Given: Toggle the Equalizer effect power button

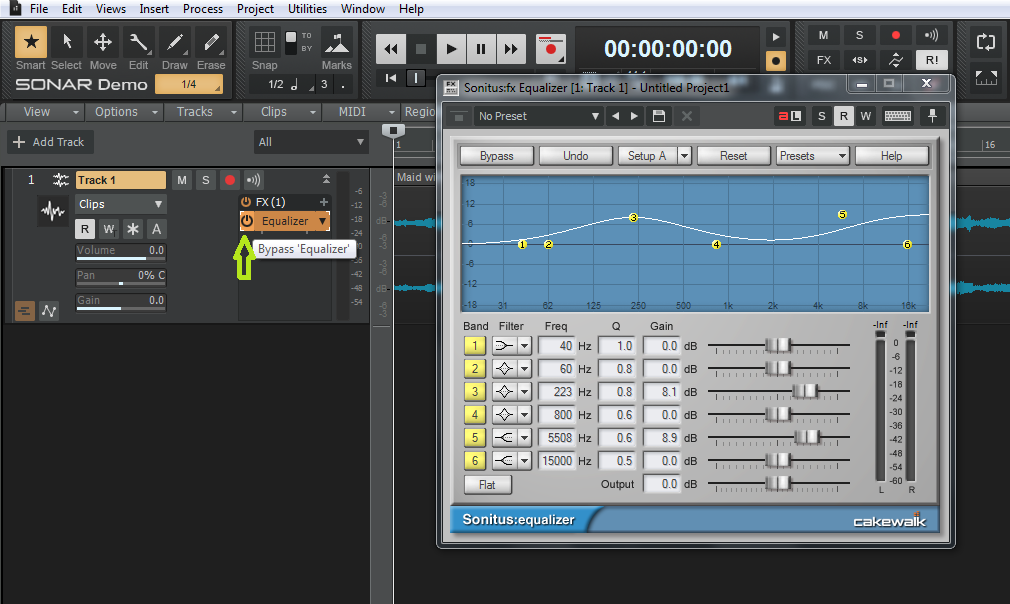Looking at the screenshot, I should [x=245, y=221].
